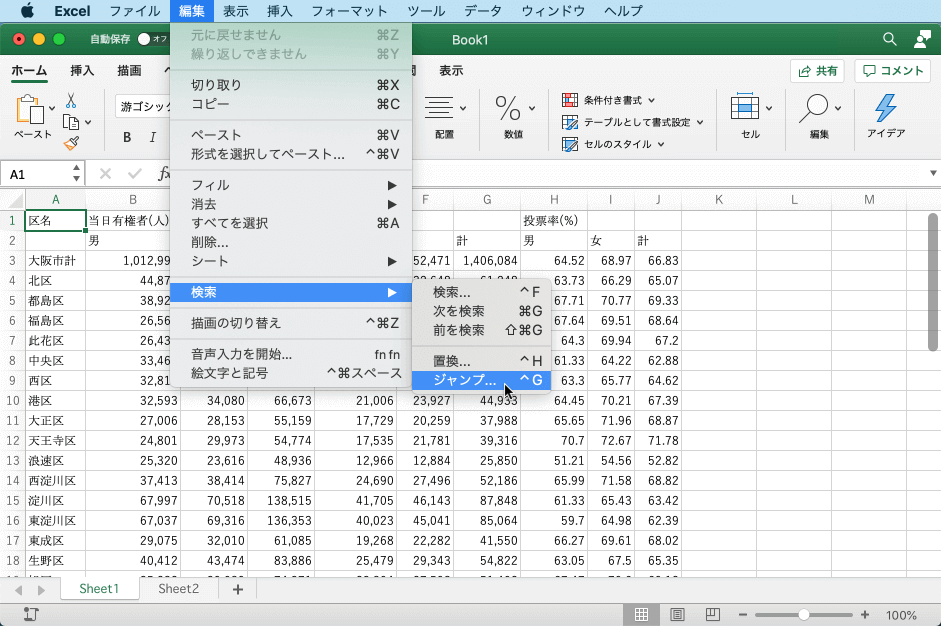Click the title bar search icon
The image size is (941, 626).
coord(889,40)
